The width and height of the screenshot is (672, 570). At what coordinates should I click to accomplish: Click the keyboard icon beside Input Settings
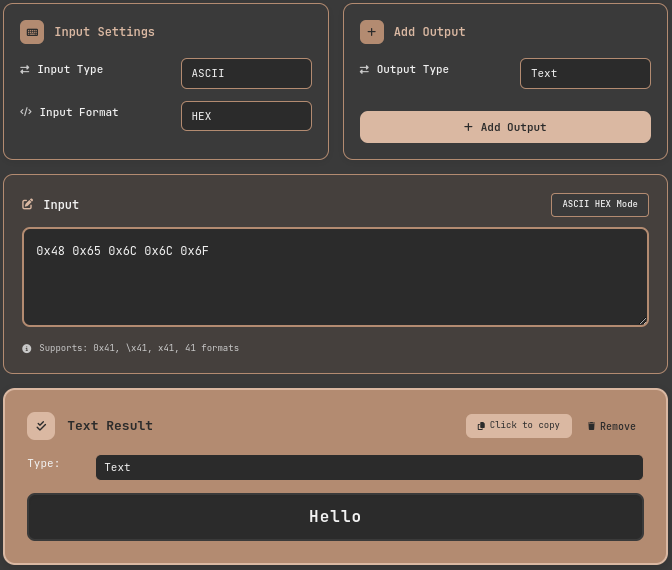click(32, 32)
